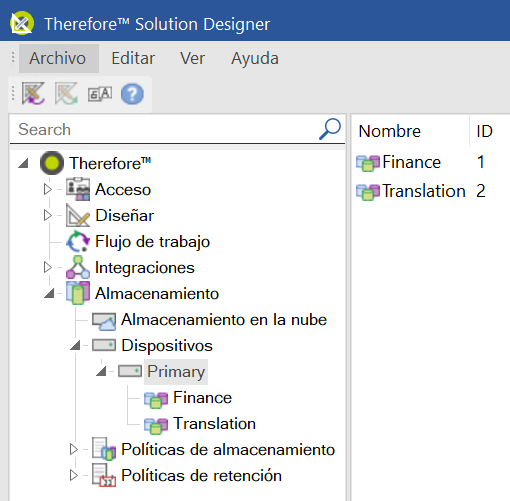This screenshot has width=510, height=501.
Task: Open the Ayuda menu
Action: (255, 58)
